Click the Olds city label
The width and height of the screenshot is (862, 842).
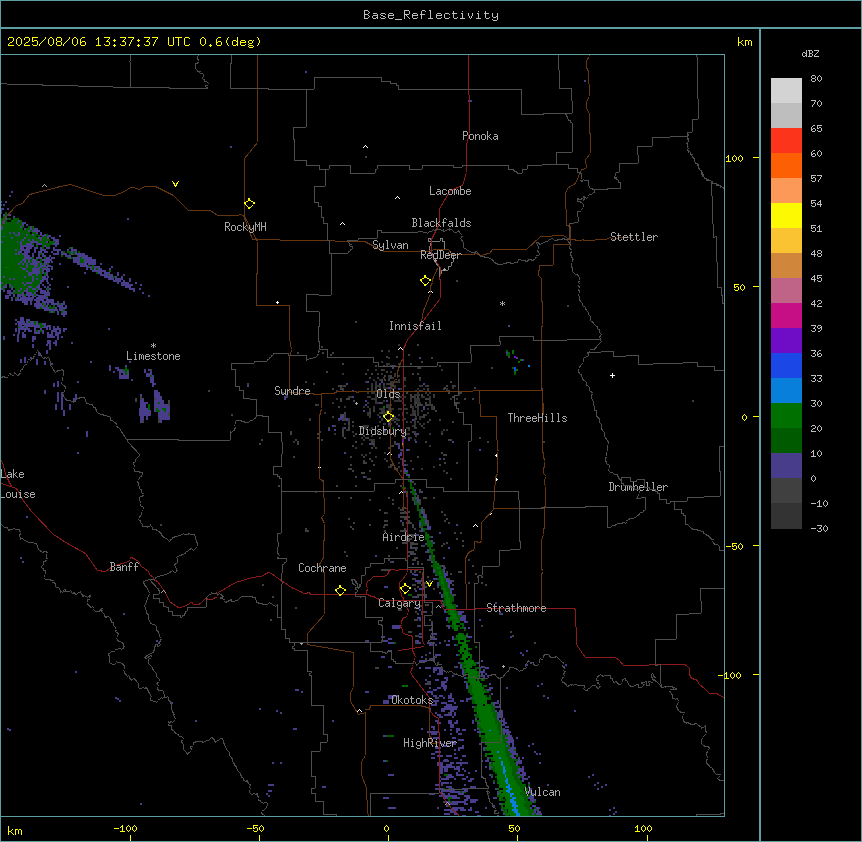[x=388, y=394]
